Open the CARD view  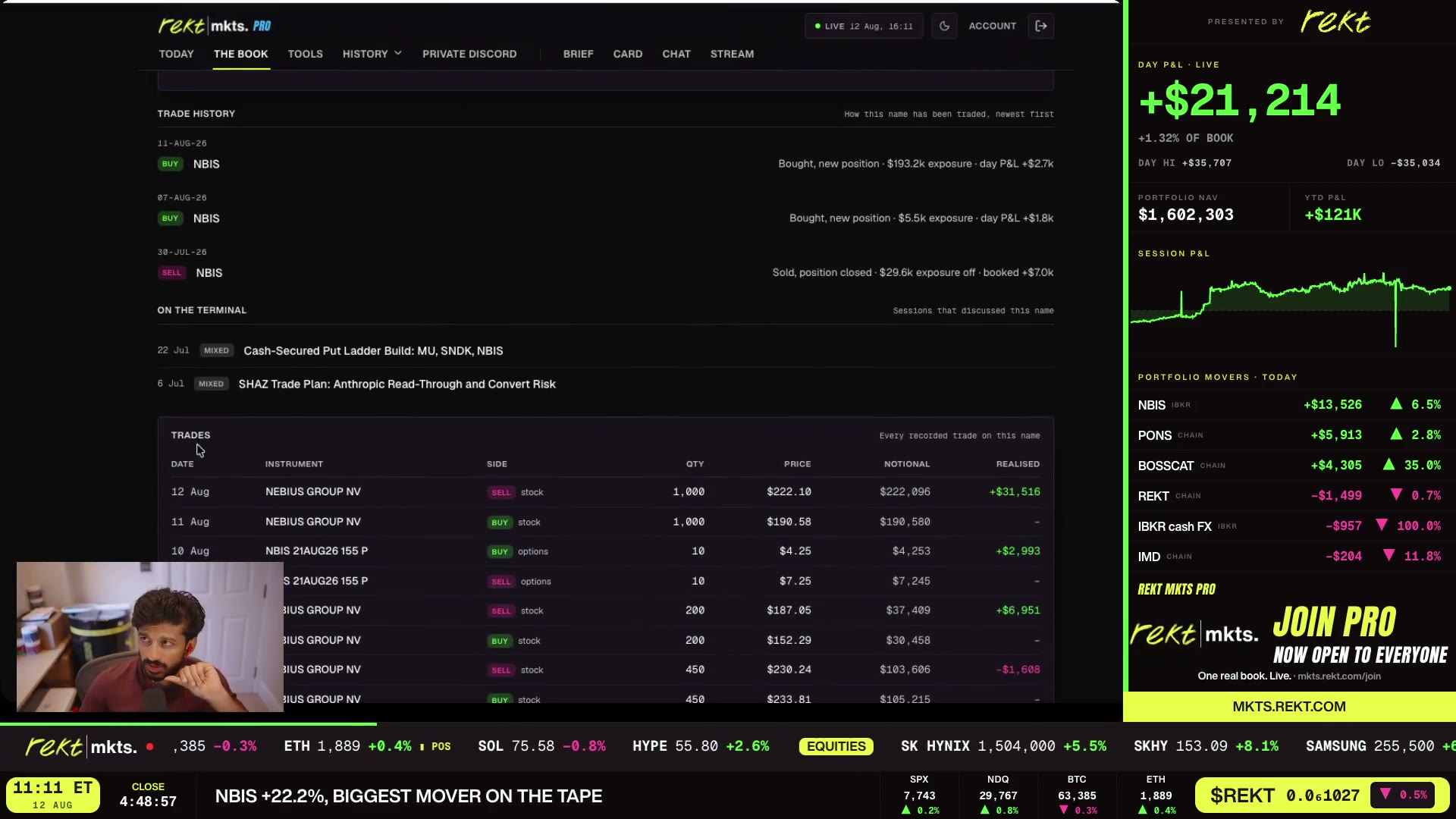point(628,54)
